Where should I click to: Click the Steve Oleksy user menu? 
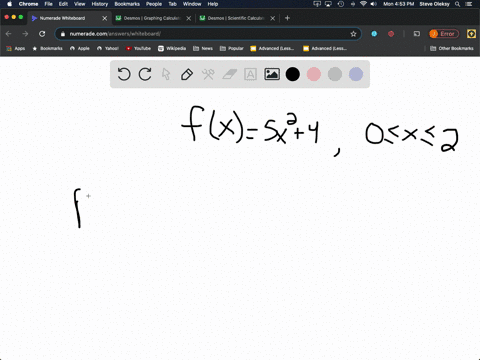coord(434,4)
